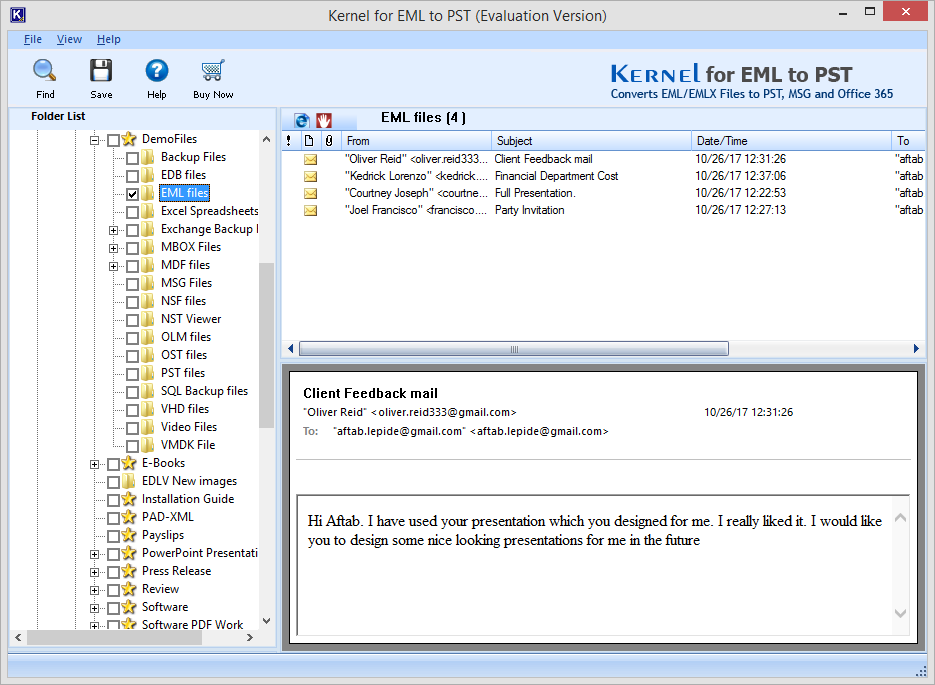Click the item type page column icon

309,141
